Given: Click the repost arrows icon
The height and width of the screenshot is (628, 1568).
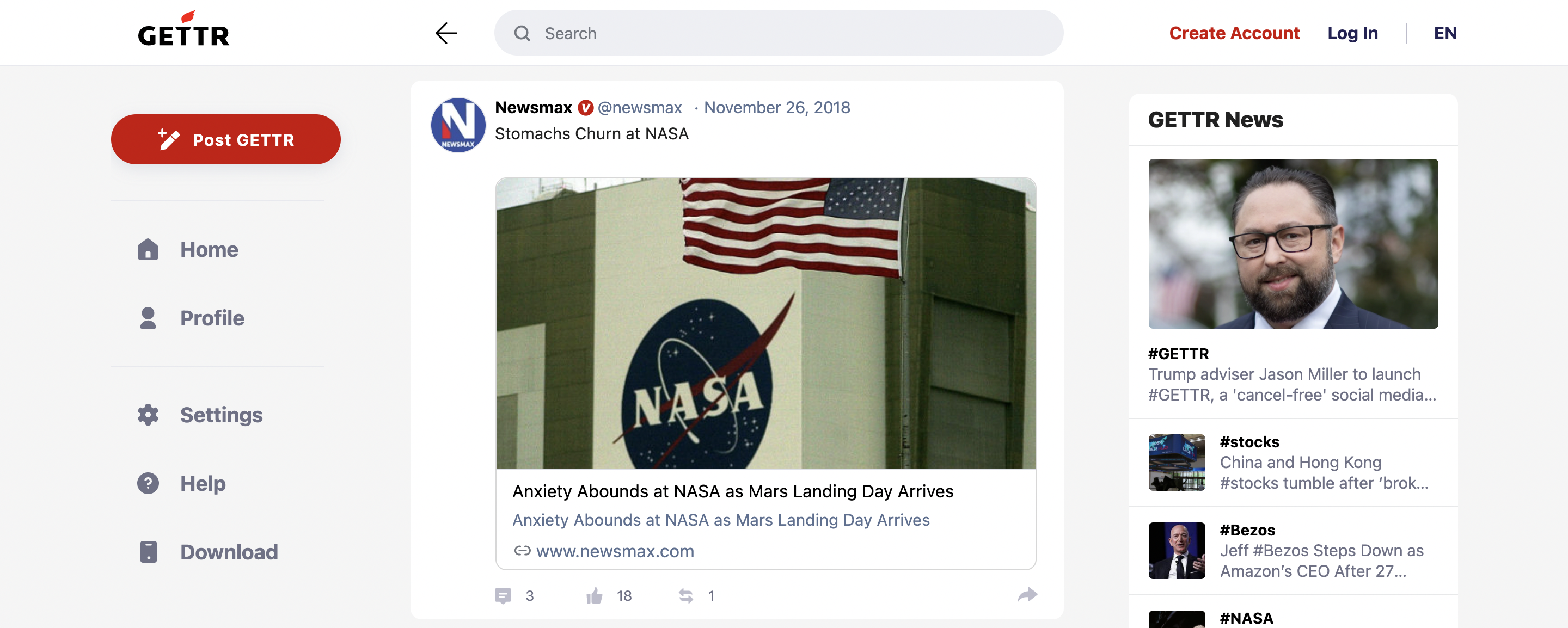Looking at the screenshot, I should pyautogui.click(x=686, y=596).
